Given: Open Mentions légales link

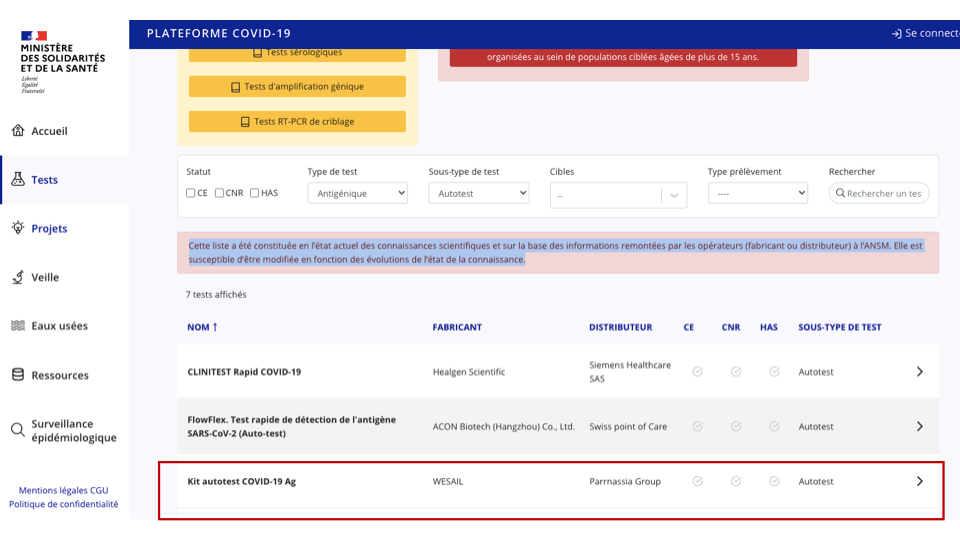Looking at the screenshot, I should [53, 490].
